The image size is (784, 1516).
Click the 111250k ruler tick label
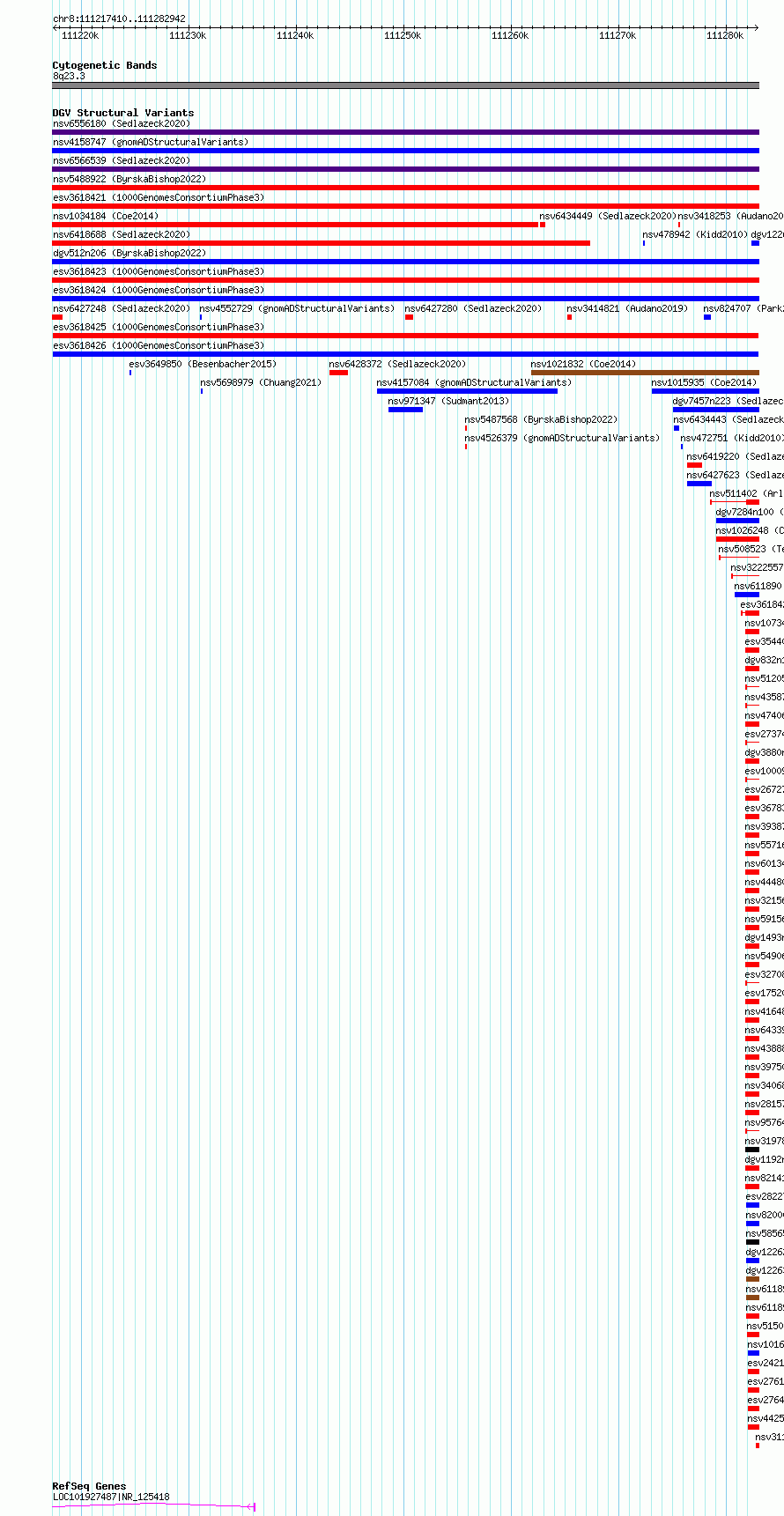pyautogui.click(x=403, y=35)
